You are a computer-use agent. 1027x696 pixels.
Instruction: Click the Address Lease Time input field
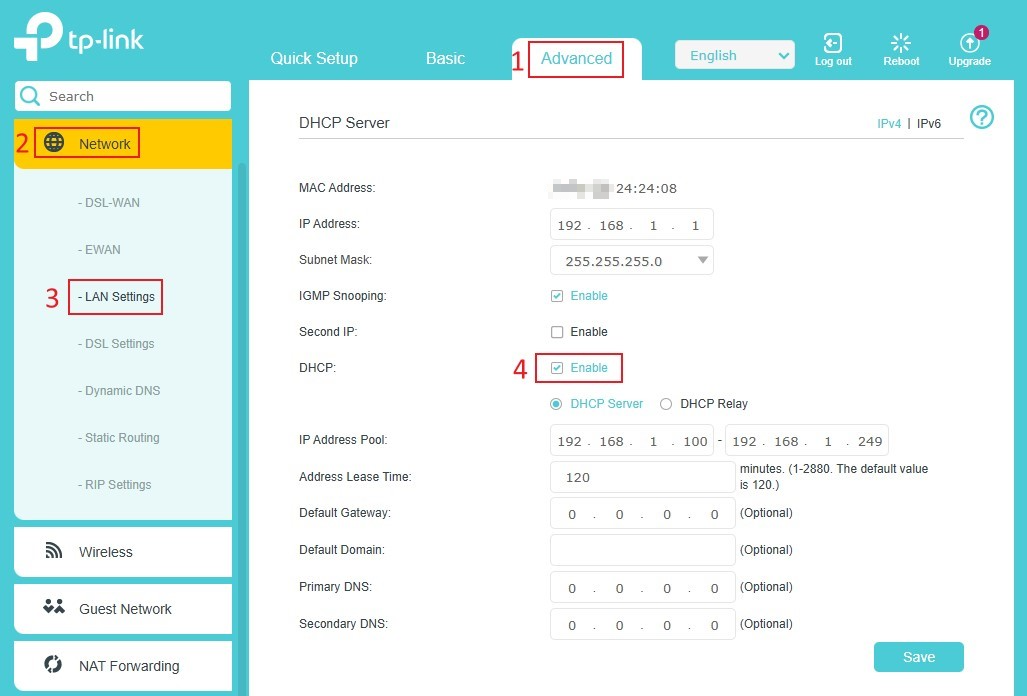642,477
